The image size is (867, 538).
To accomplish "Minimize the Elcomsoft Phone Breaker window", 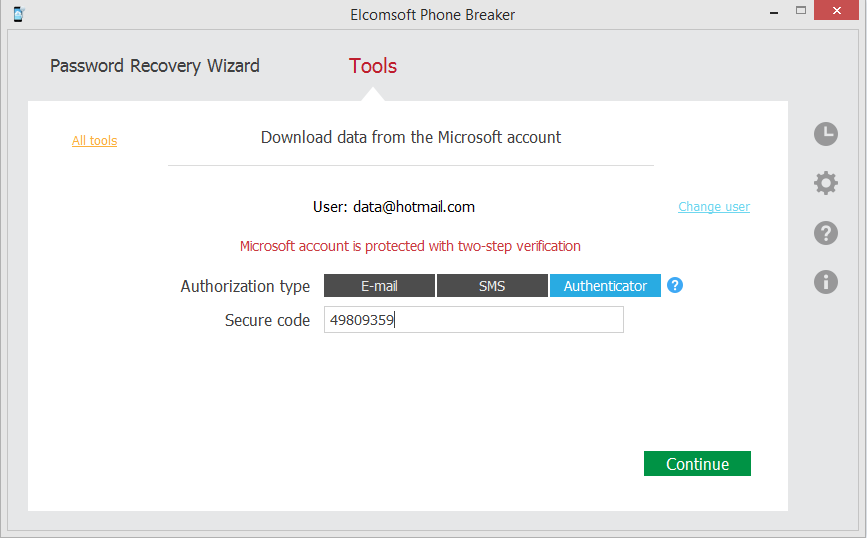I will coord(774,12).
